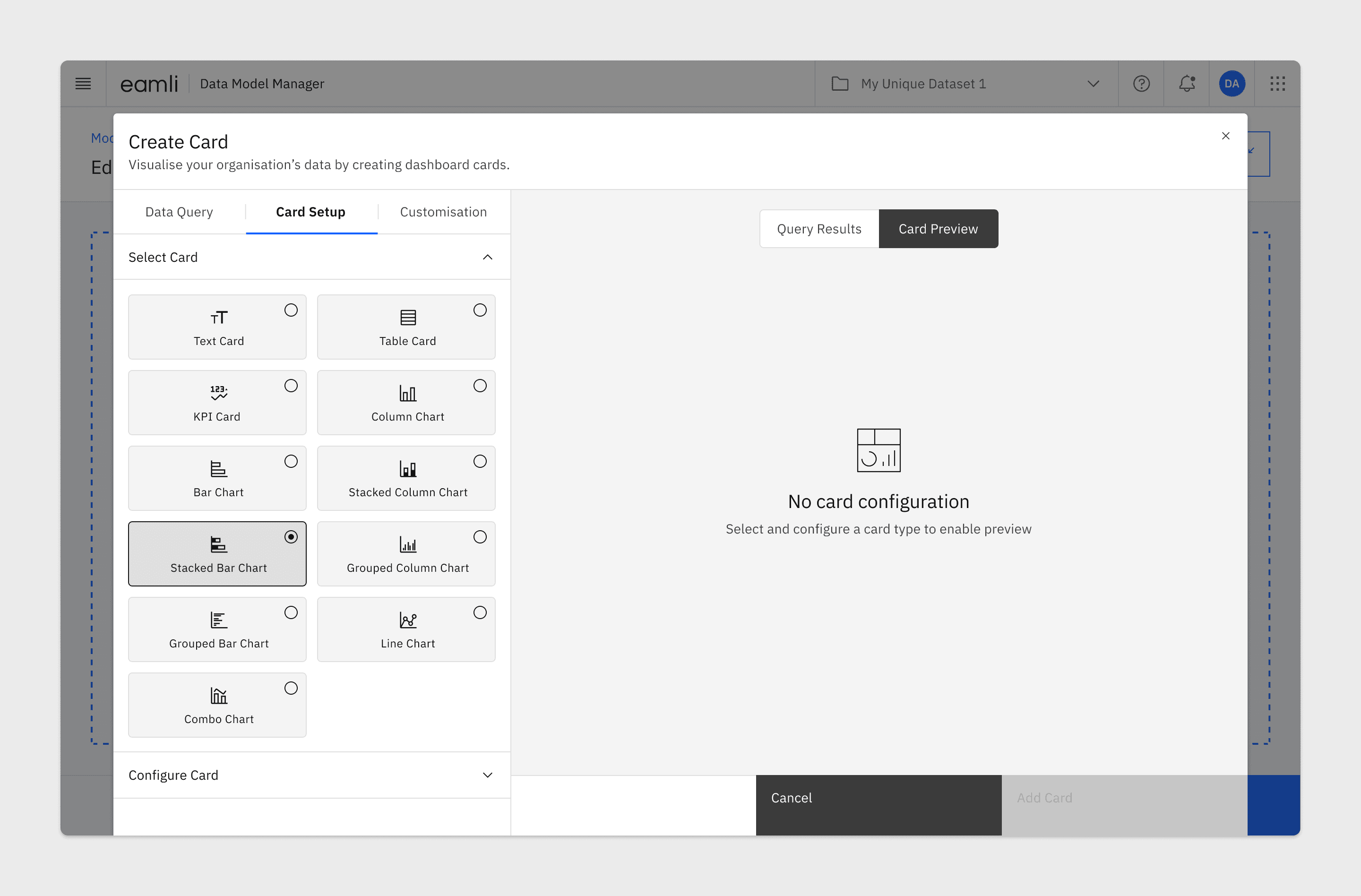The image size is (1361, 896).
Task: Select the Table Card radio button
Action: pyautogui.click(x=480, y=310)
